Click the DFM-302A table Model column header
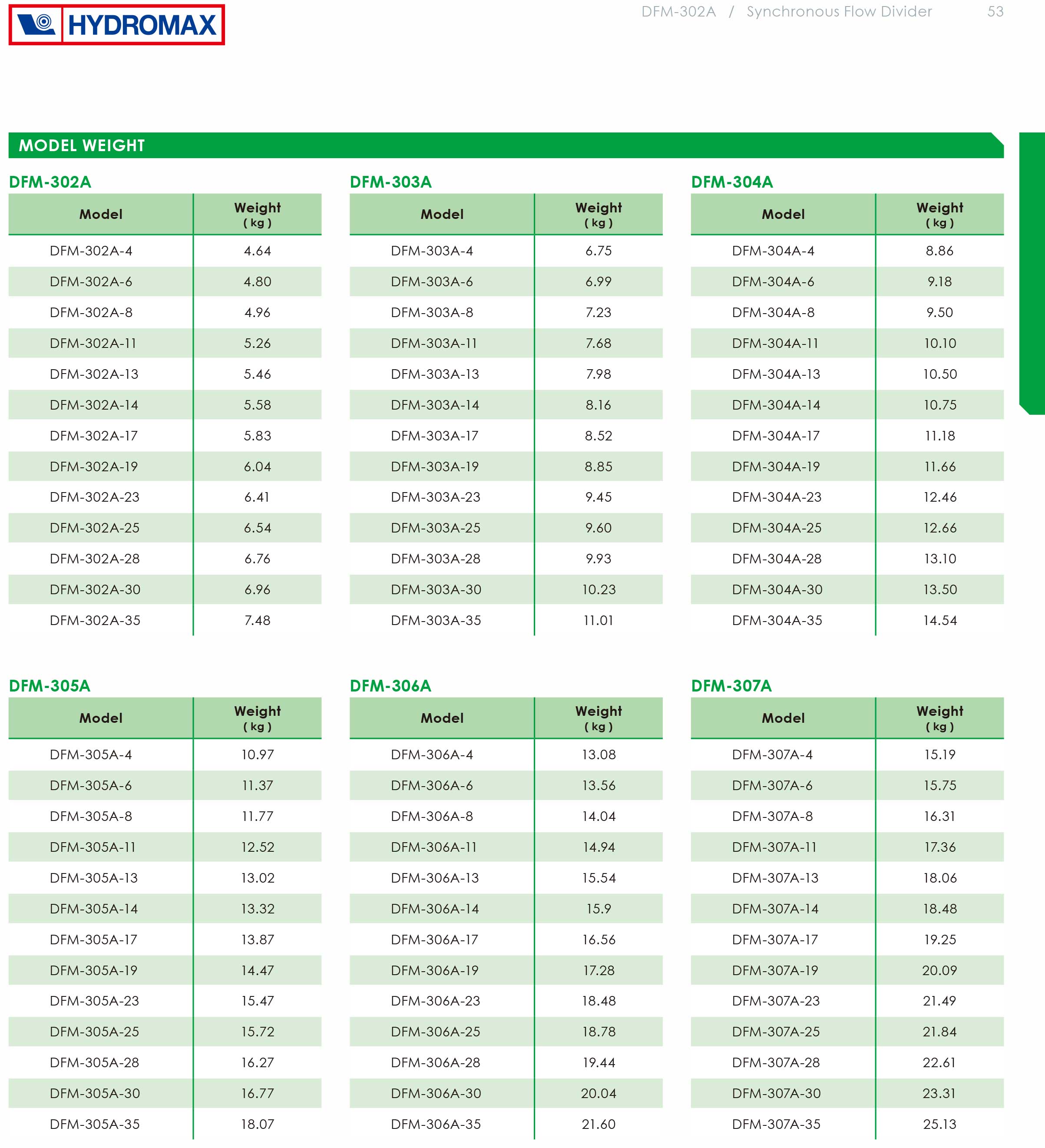Image resolution: width=1045 pixels, height=1148 pixels. point(101,215)
